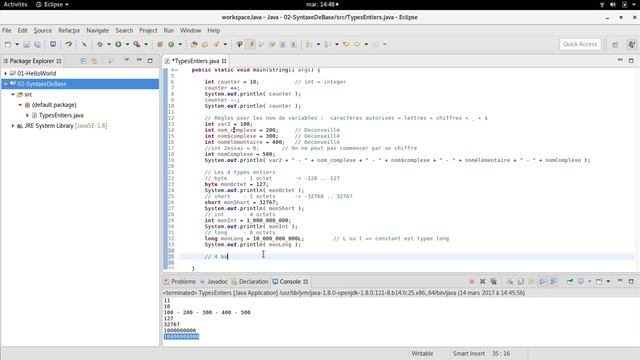The image size is (640, 360).
Task: Jump to Last Edit Location icon
Action: [346, 44]
